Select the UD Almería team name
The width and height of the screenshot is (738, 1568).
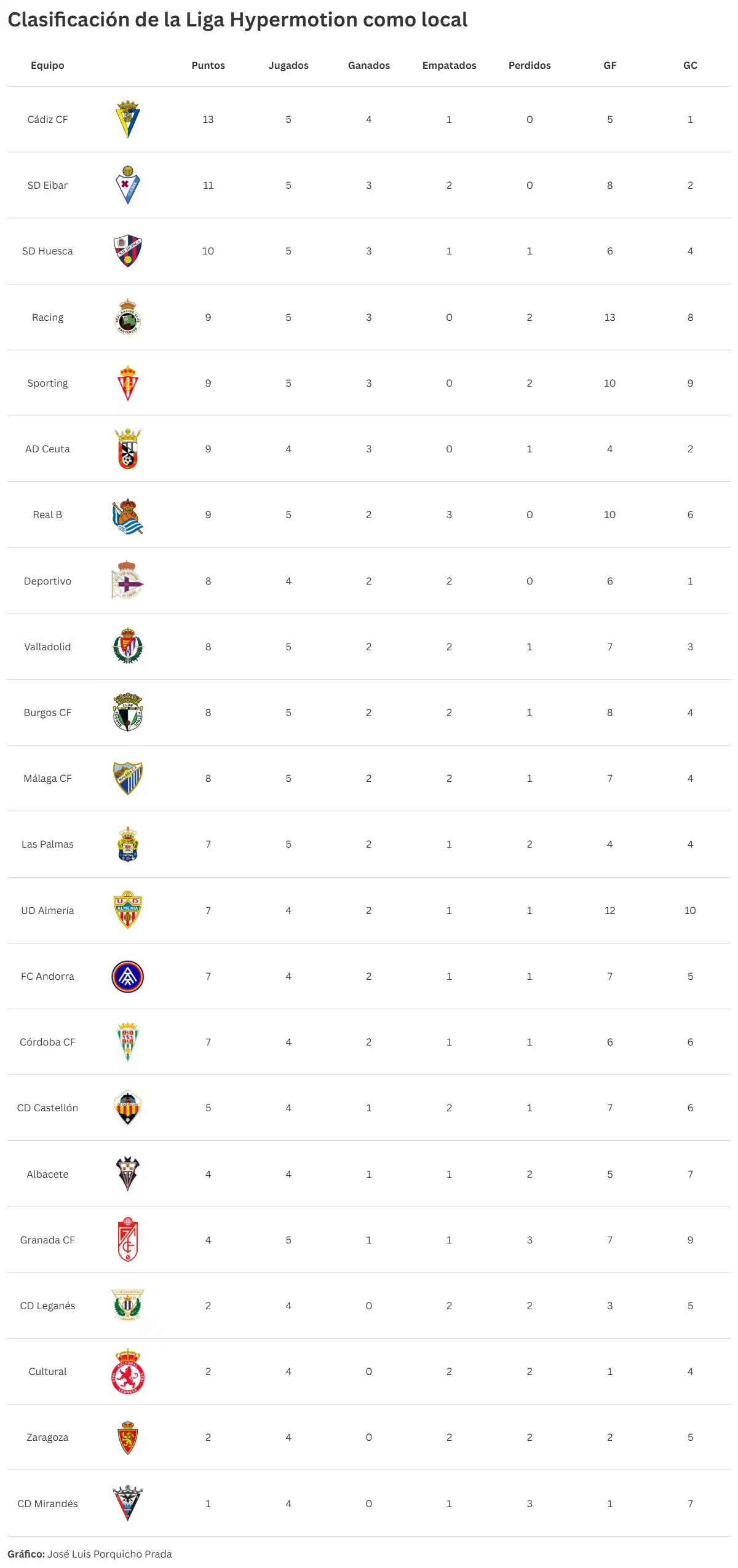(x=47, y=910)
